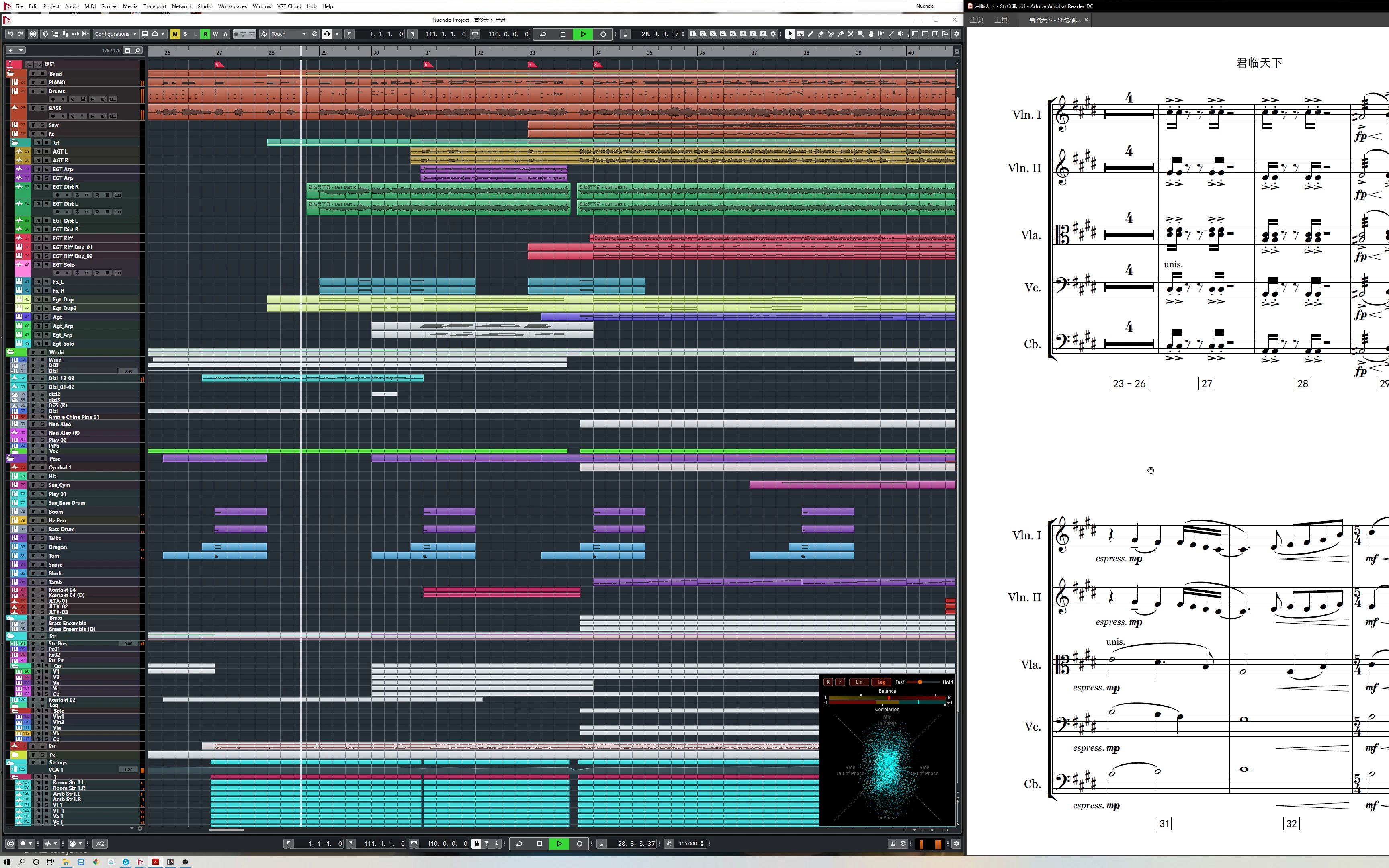Jump to marker 3 in toolbar

pyautogui.click(x=713, y=34)
